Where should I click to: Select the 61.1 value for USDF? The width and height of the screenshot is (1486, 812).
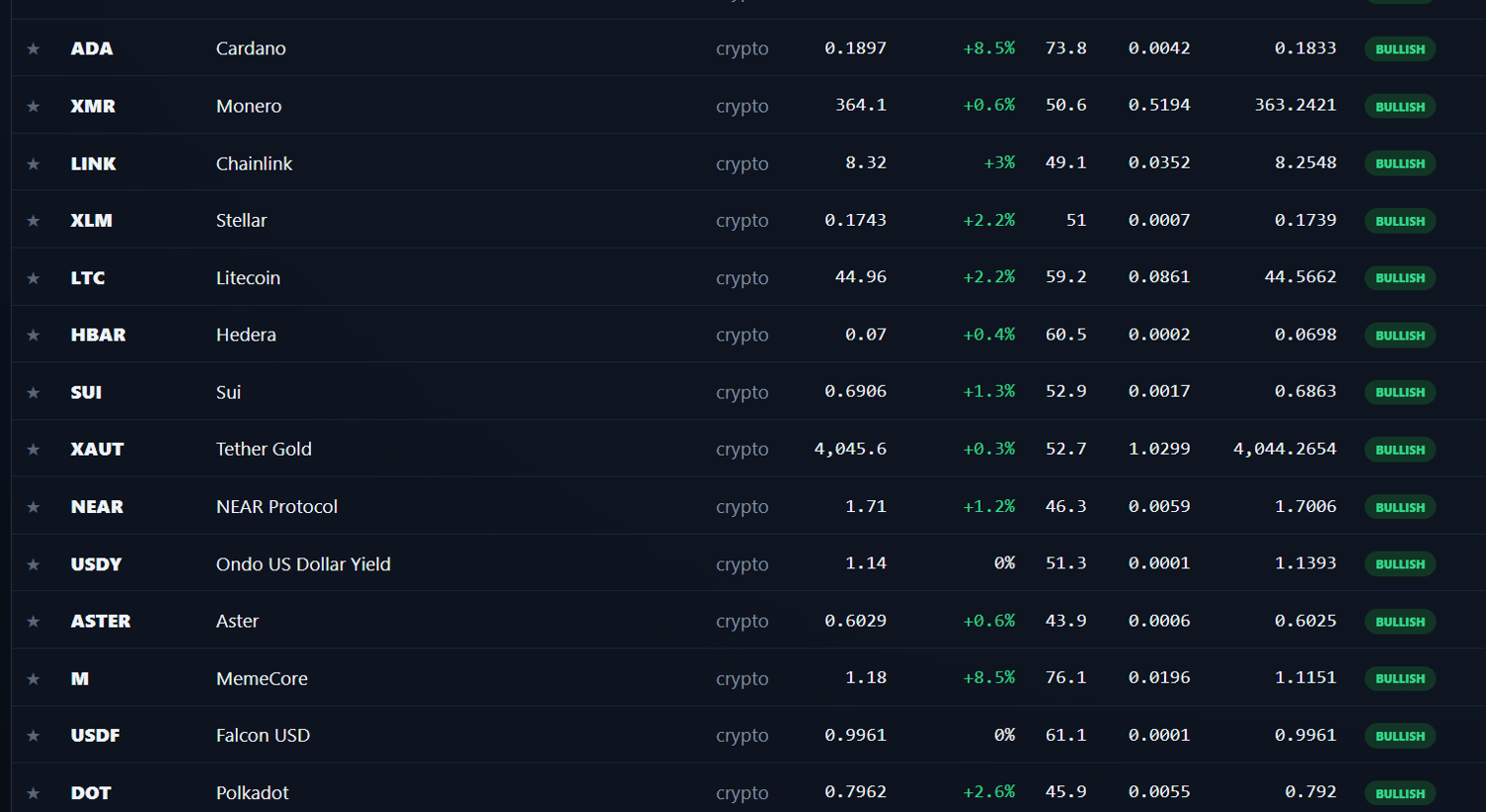[1066, 735]
